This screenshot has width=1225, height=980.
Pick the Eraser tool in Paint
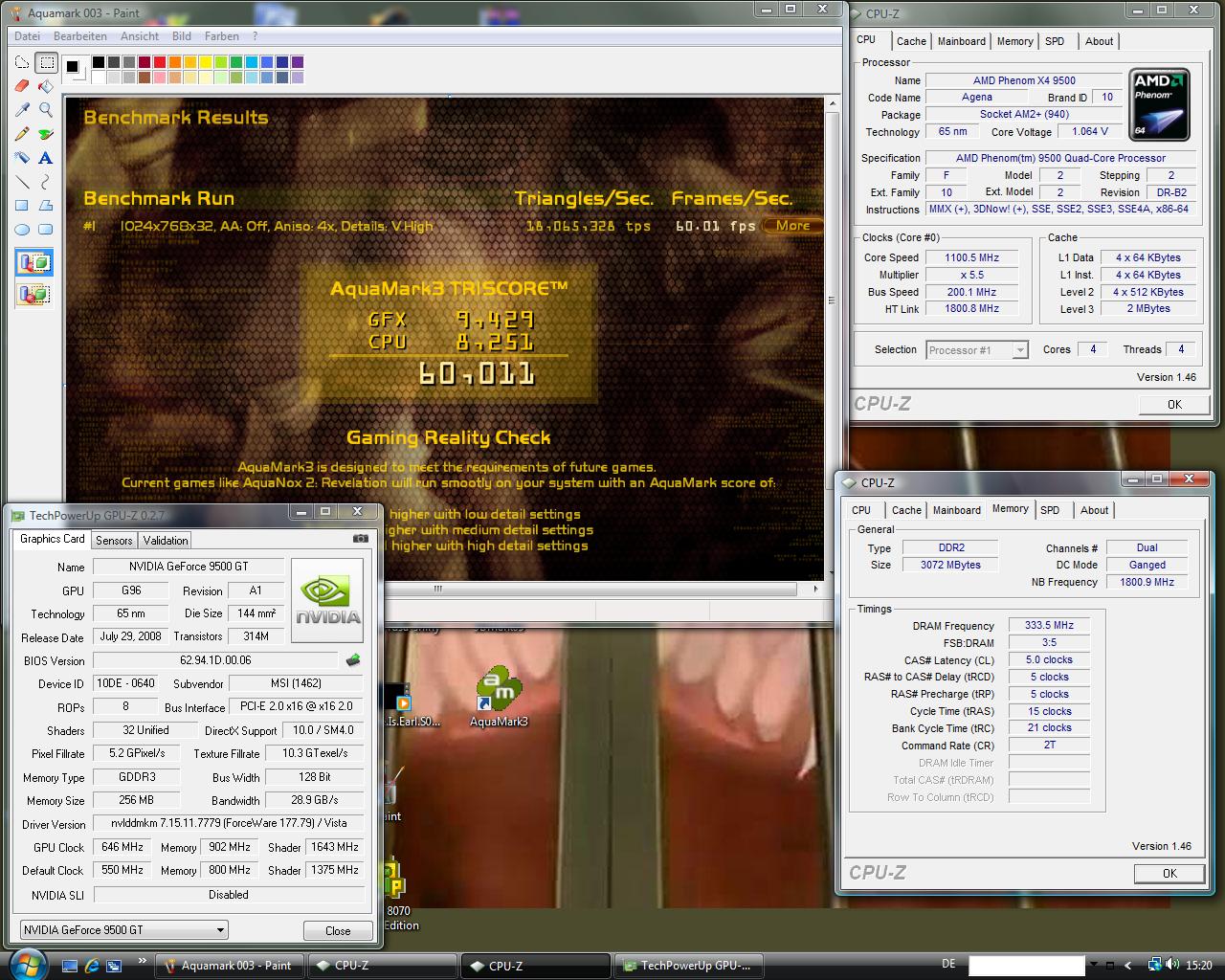(x=22, y=86)
